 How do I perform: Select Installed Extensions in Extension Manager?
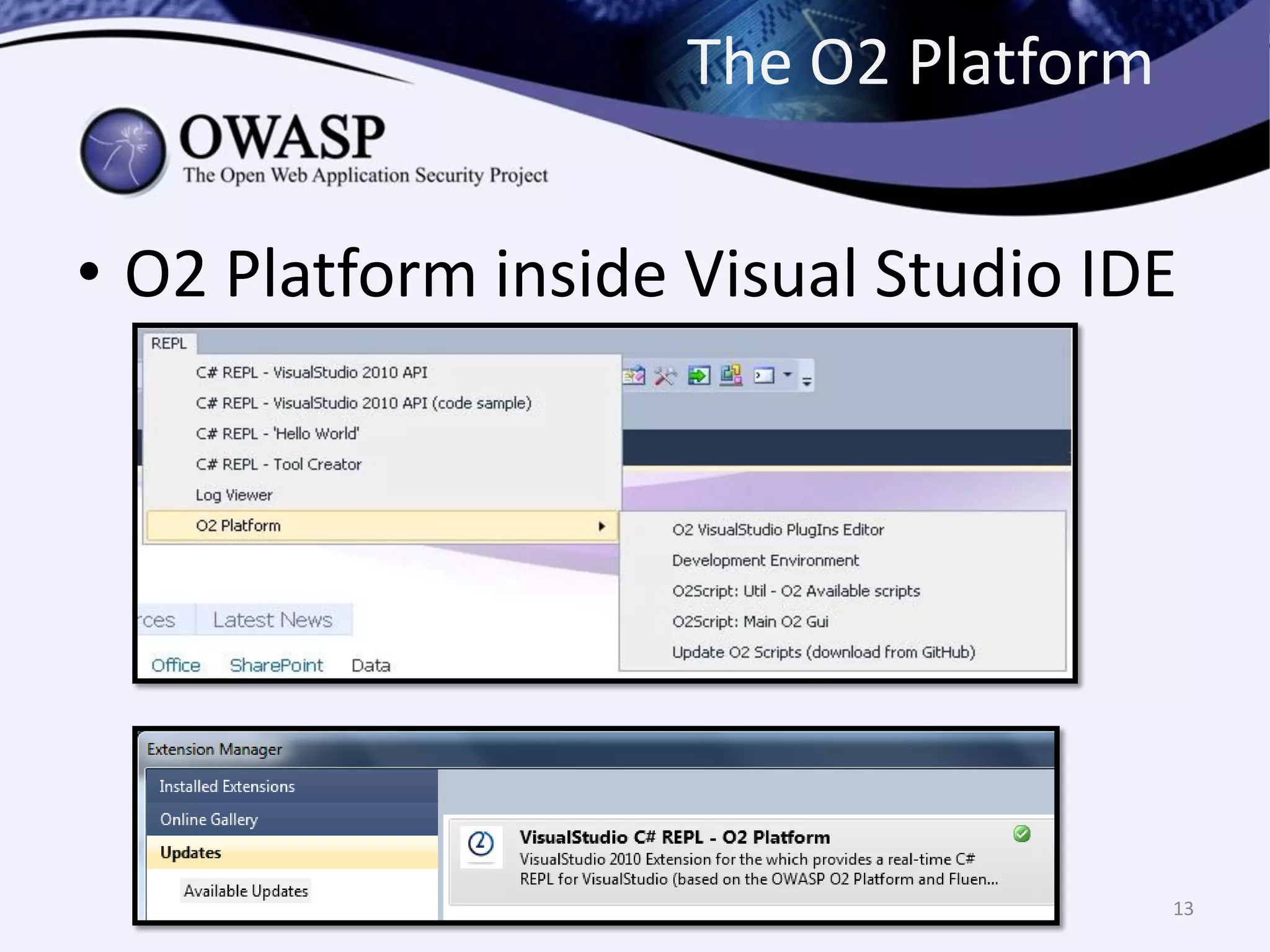pyautogui.click(x=292, y=786)
